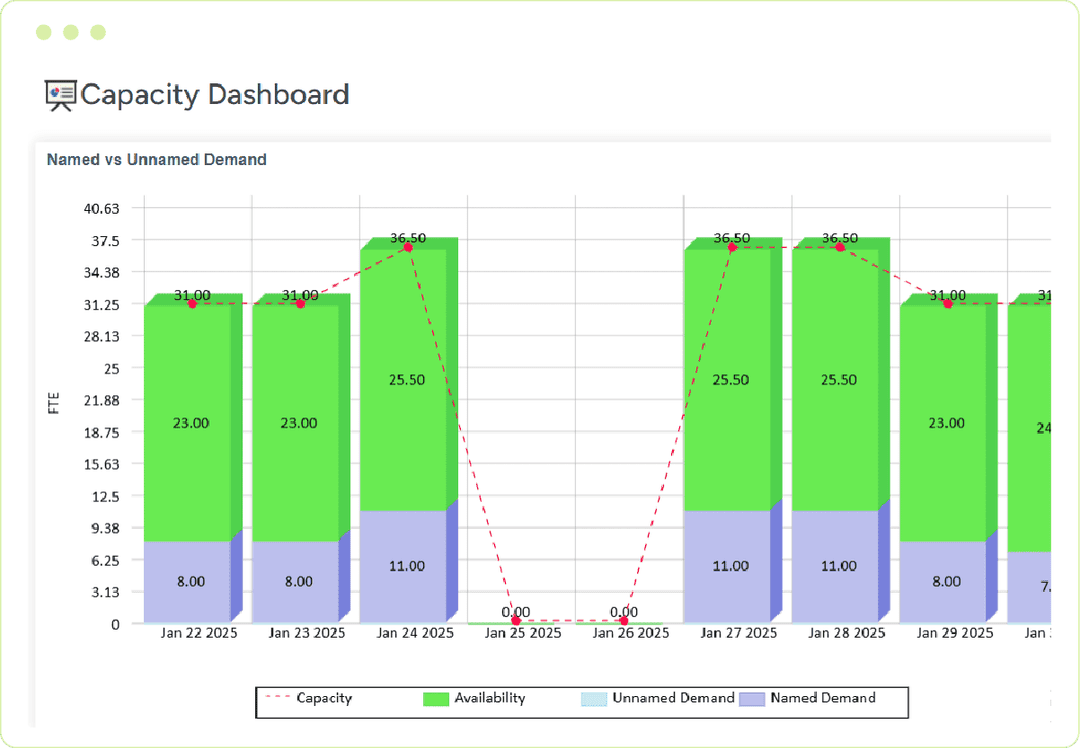This screenshot has height=748, width=1080.
Task: Click the dashed red Capacity line sample in legend
Action: [278, 698]
